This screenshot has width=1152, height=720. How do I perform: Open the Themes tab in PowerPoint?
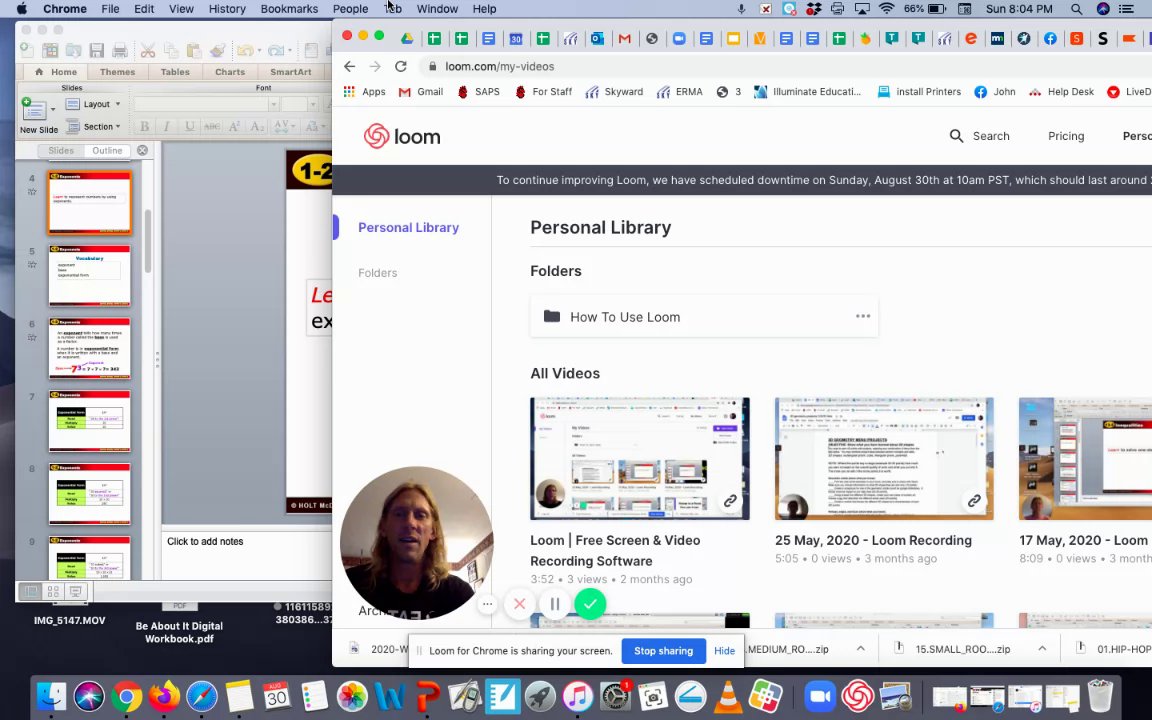coord(118,72)
